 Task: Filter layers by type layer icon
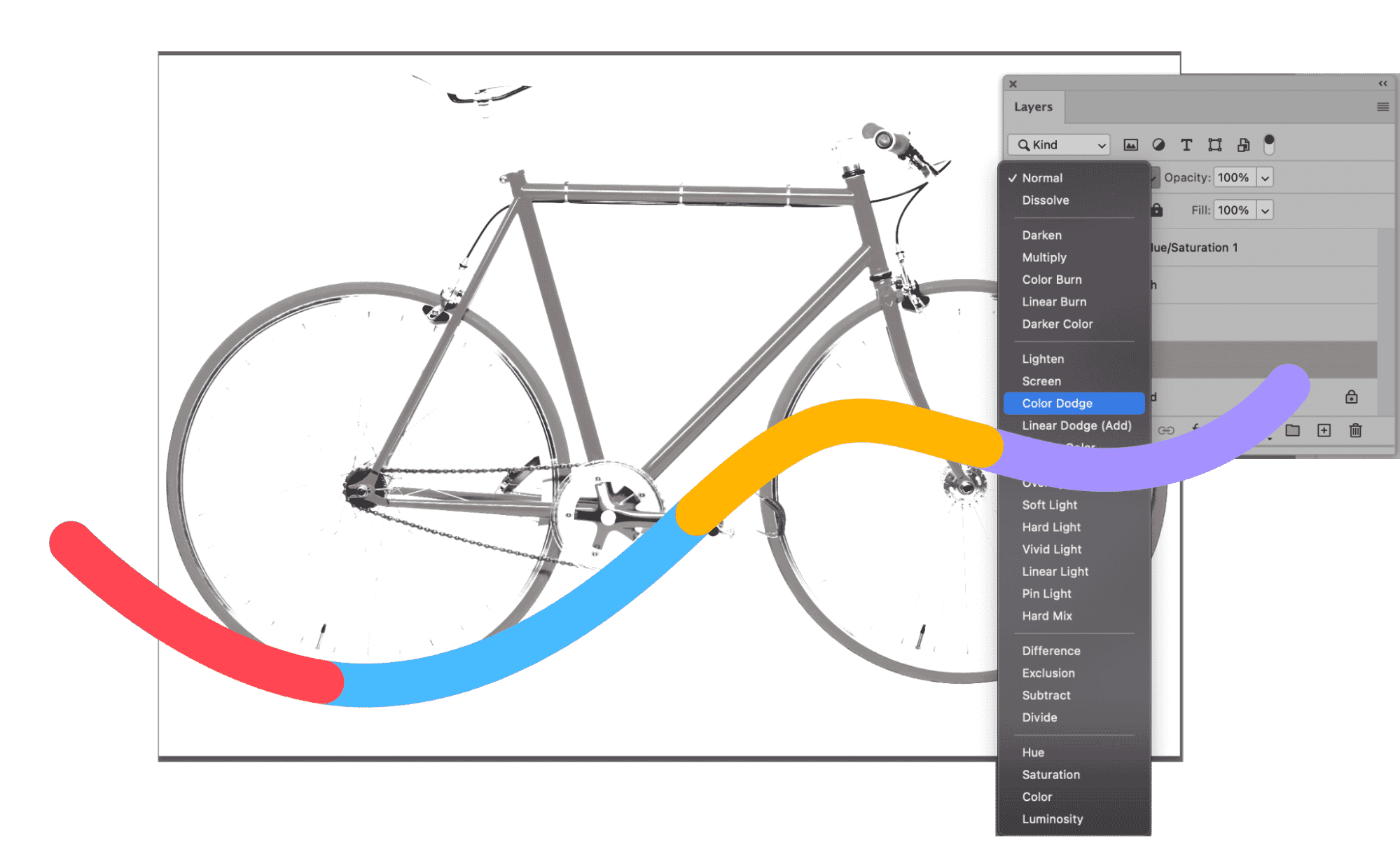coord(1186,145)
